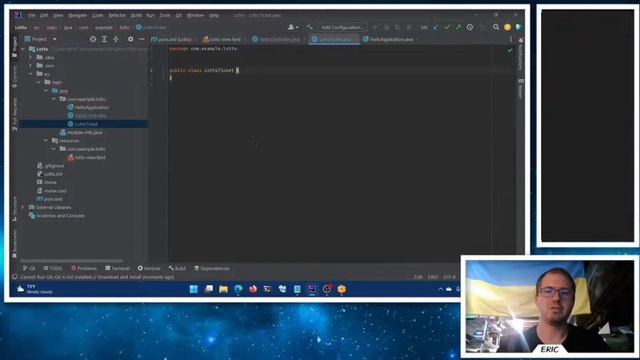
Task: Click the Git commit checkmark icon
Action: 447,27
